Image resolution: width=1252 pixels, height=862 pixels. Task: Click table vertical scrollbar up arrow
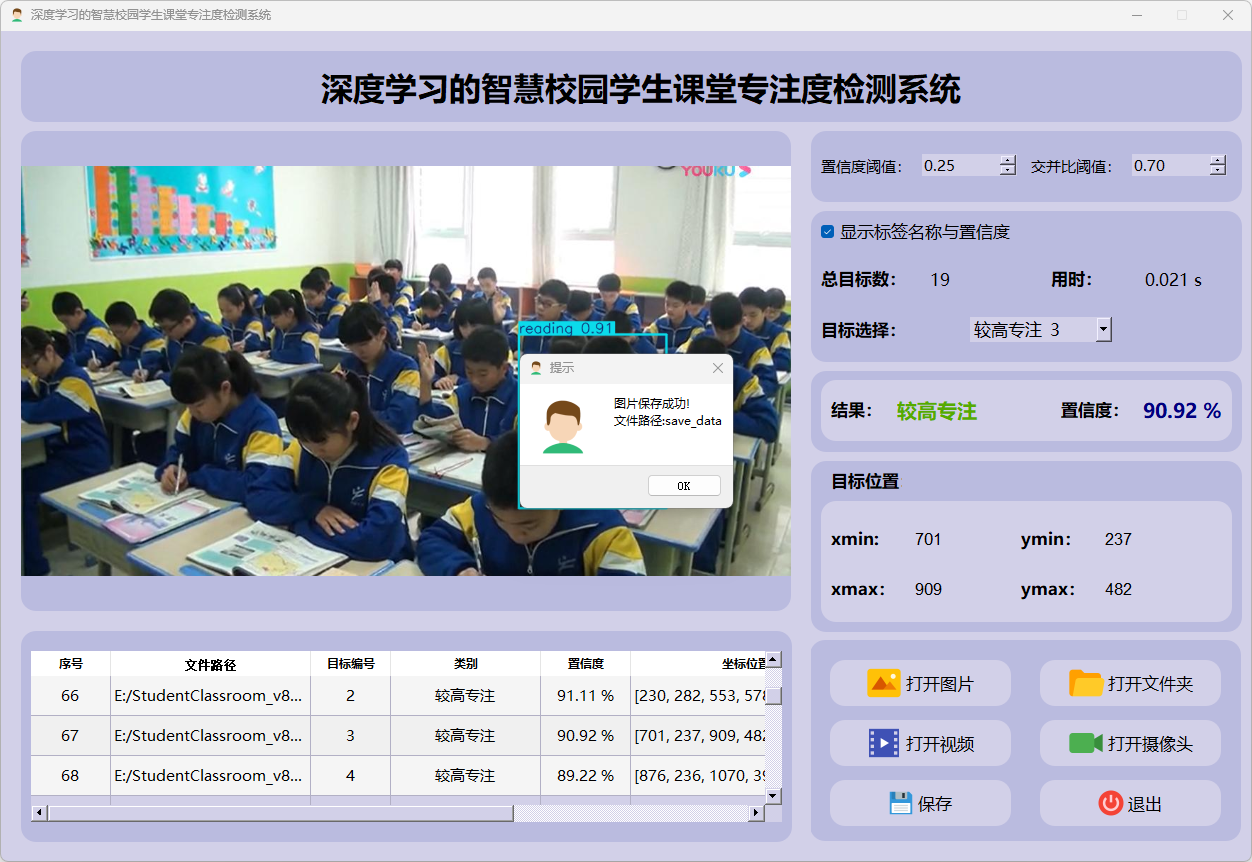773,660
